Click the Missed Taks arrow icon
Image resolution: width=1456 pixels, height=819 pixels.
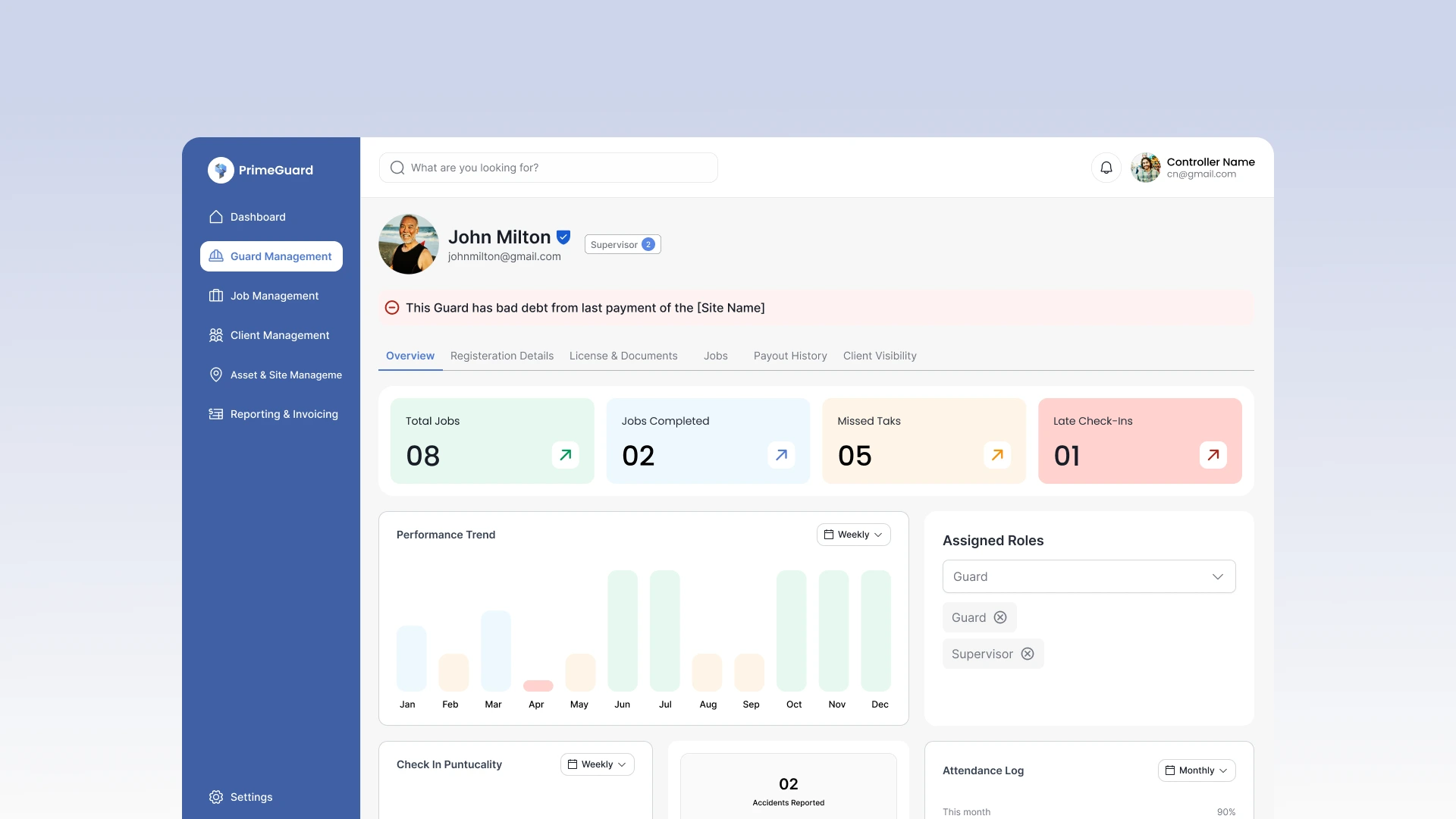pos(997,455)
